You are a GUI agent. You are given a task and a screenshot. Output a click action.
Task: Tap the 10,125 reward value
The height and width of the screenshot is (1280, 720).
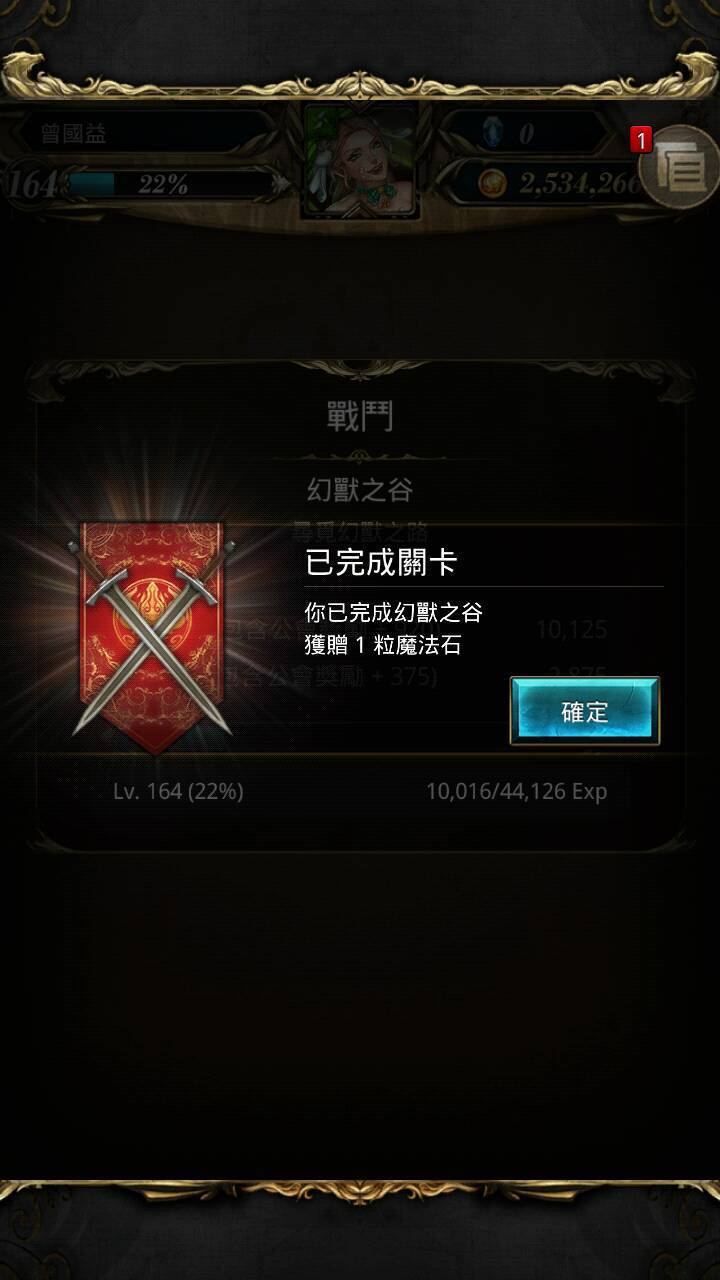[571, 629]
